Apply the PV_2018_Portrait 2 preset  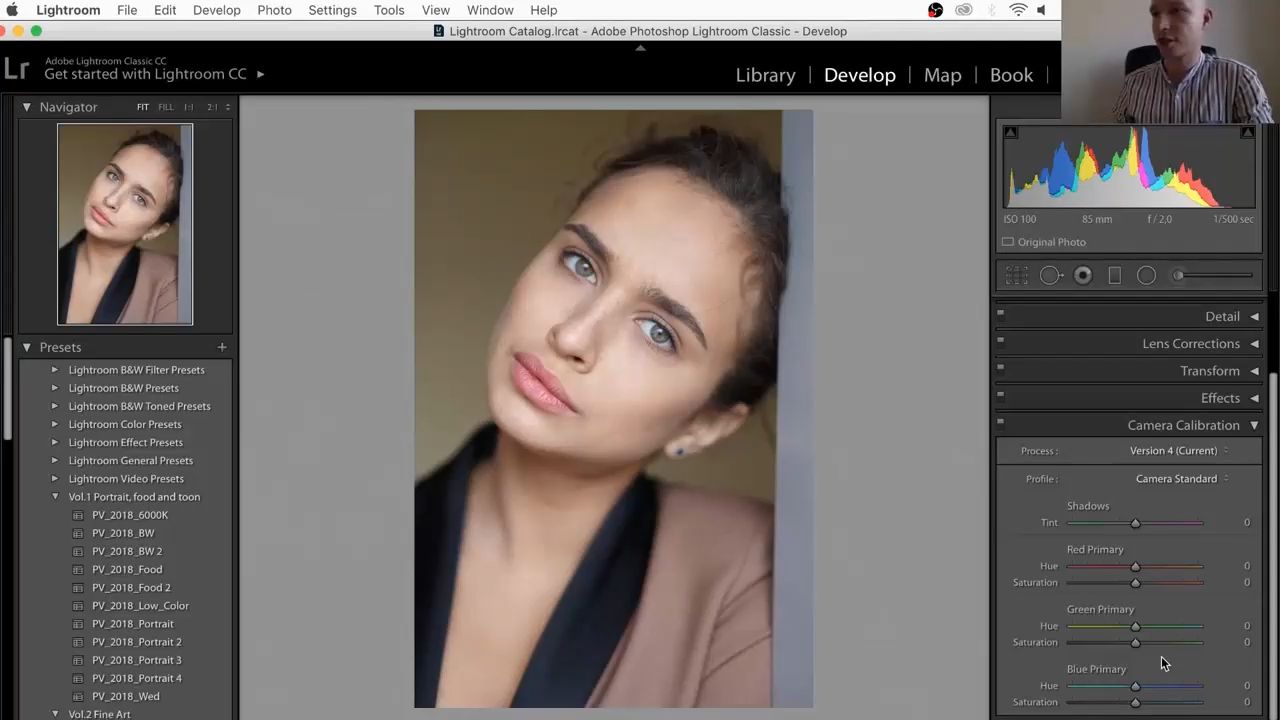click(136, 642)
